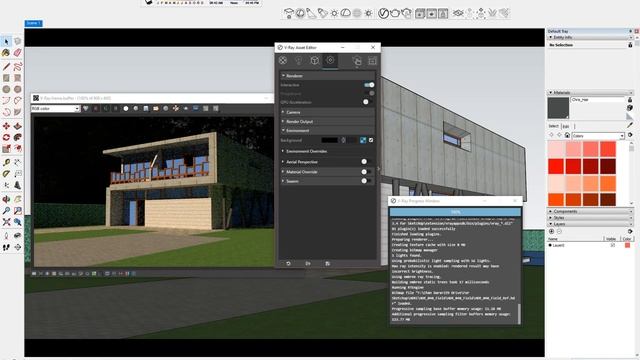This screenshot has height=360, width=640.
Task: Collapse the Materials panel header
Action: (x=590, y=93)
